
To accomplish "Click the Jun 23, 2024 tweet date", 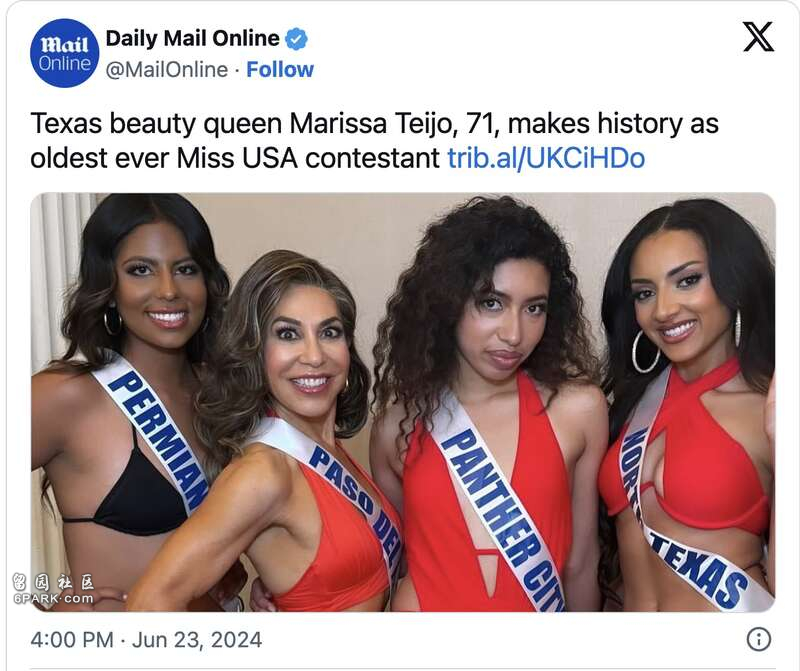I will tap(197, 639).
